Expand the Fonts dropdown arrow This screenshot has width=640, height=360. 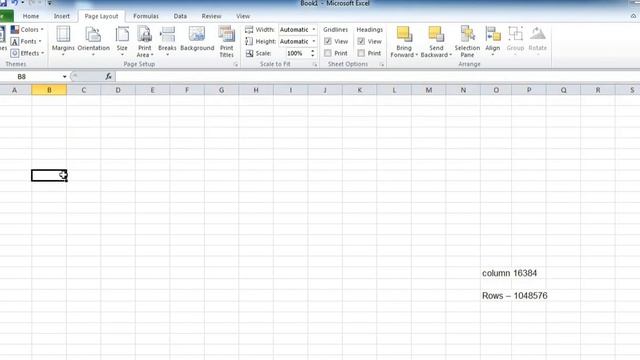click(x=40, y=41)
